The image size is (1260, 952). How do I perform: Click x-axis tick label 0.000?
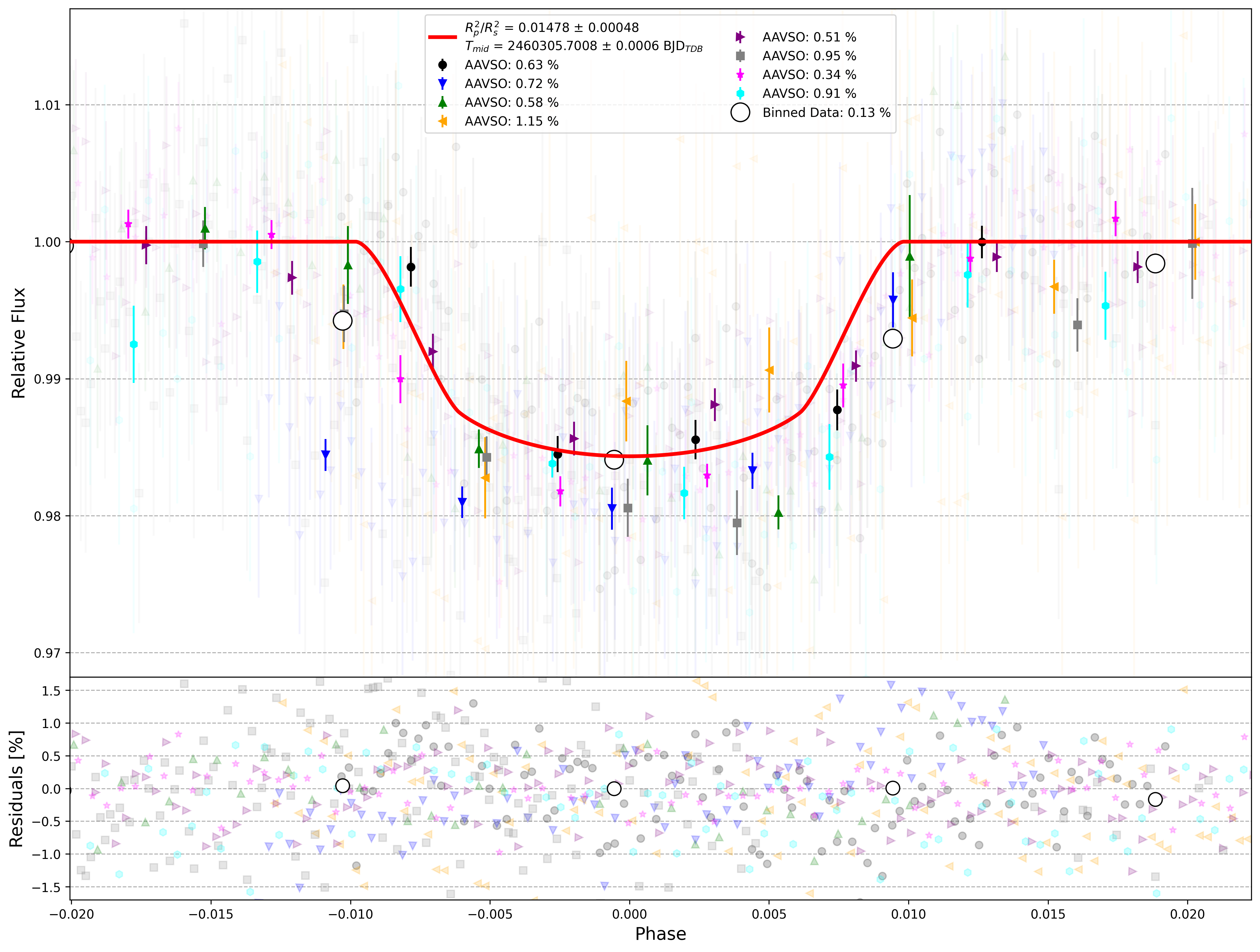pyautogui.click(x=630, y=914)
